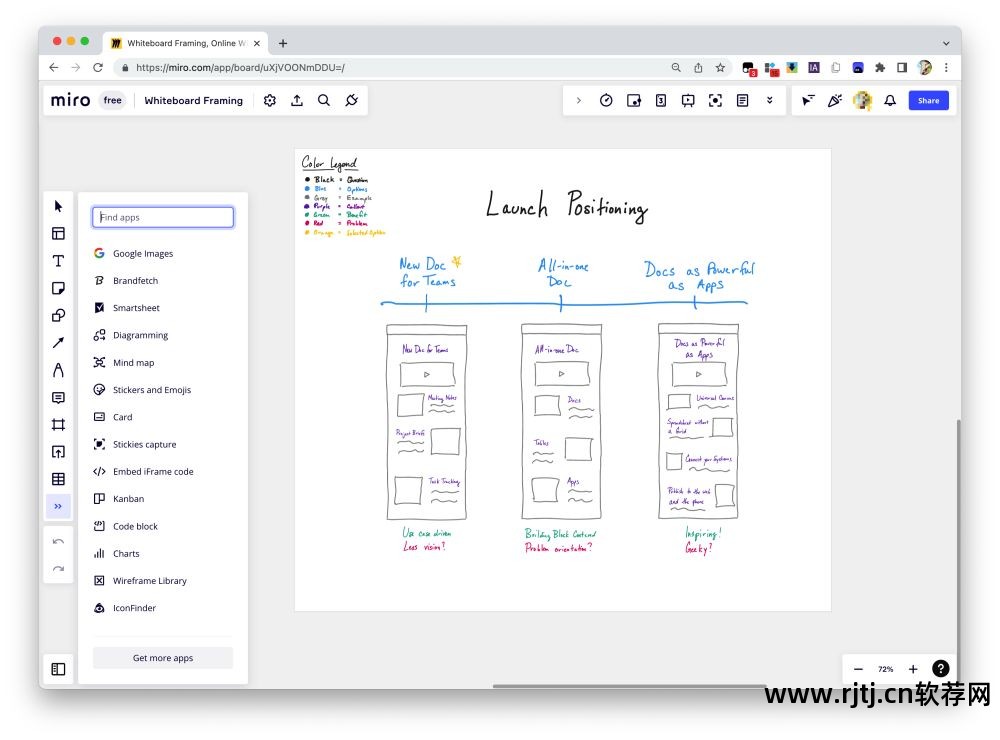
Task: Click the timer icon in top toolbar
Action: point(607,100)
